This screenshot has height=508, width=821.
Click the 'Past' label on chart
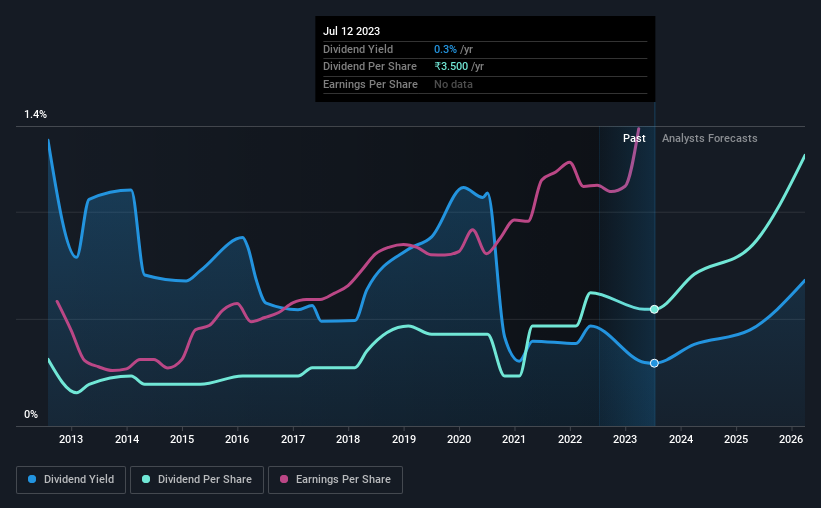pyautogui.click(x=634, y=138)
